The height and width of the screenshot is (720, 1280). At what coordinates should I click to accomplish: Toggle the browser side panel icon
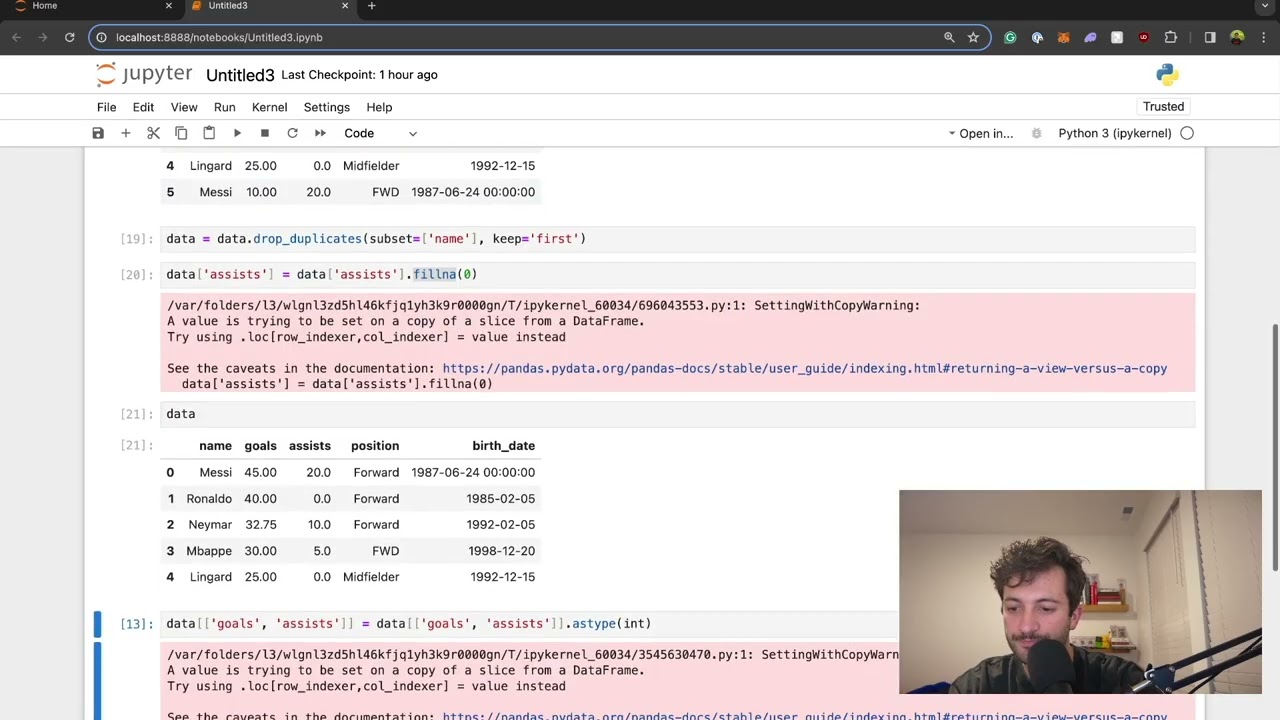[x=1210, y=37]
